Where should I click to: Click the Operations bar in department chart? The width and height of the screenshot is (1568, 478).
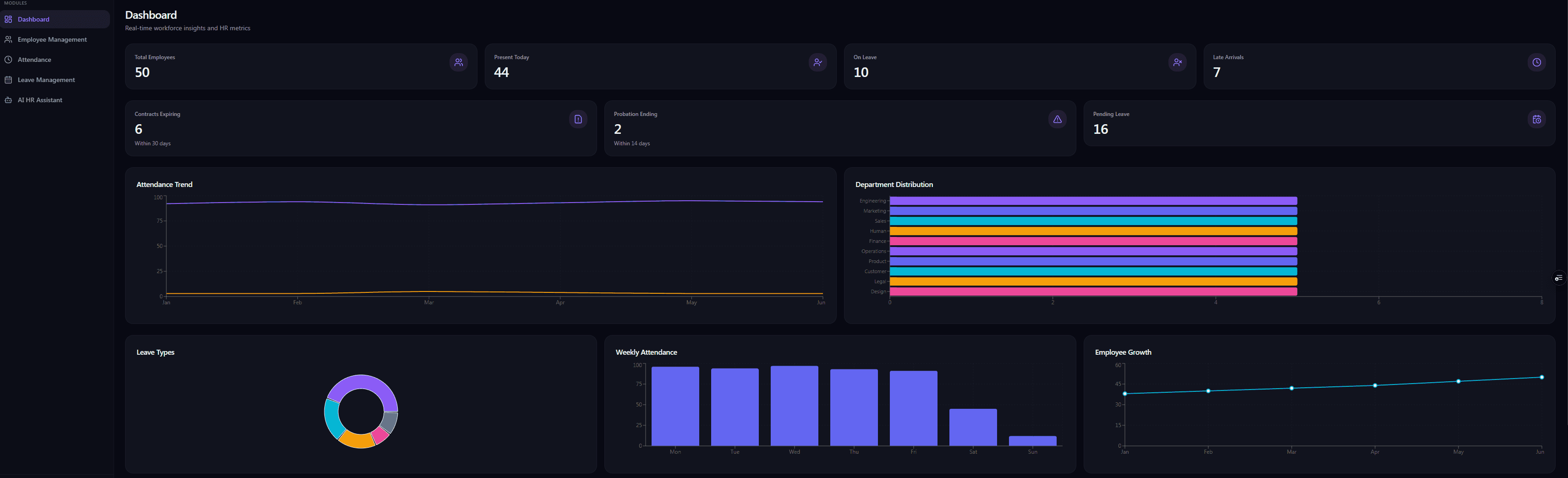[x=1093, y=252]
